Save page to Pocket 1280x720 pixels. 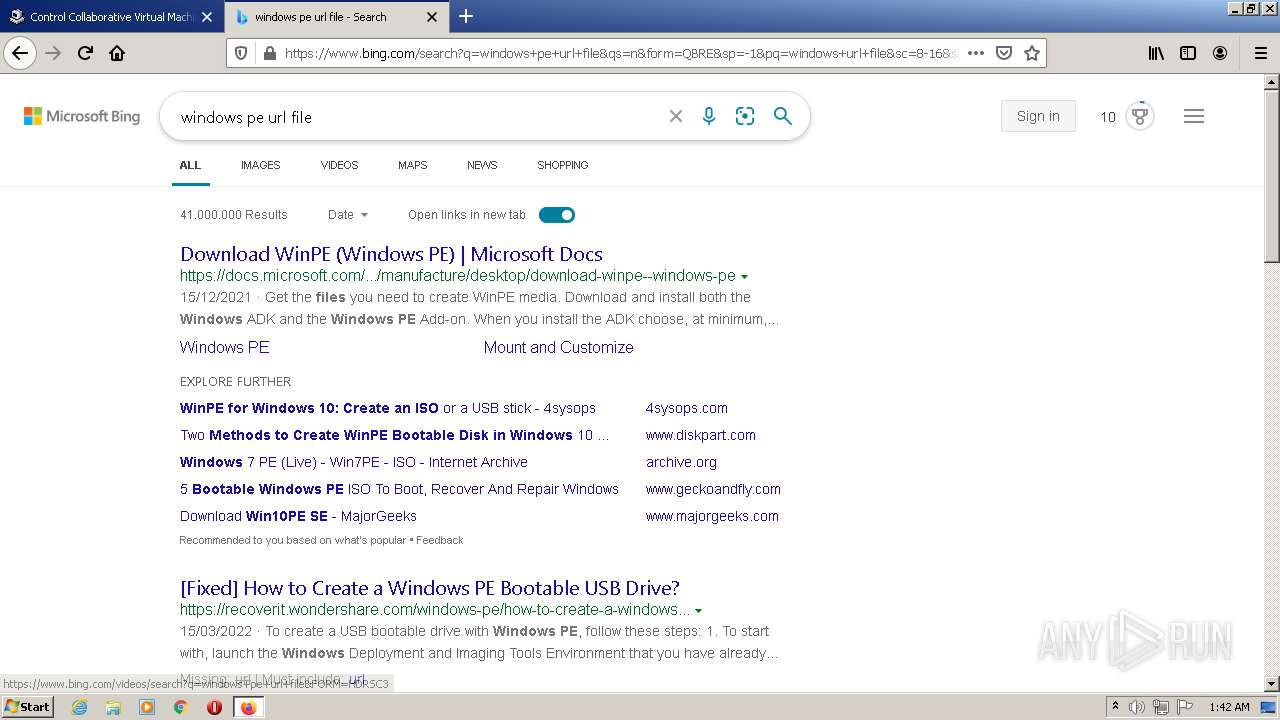pos(1004,53)
